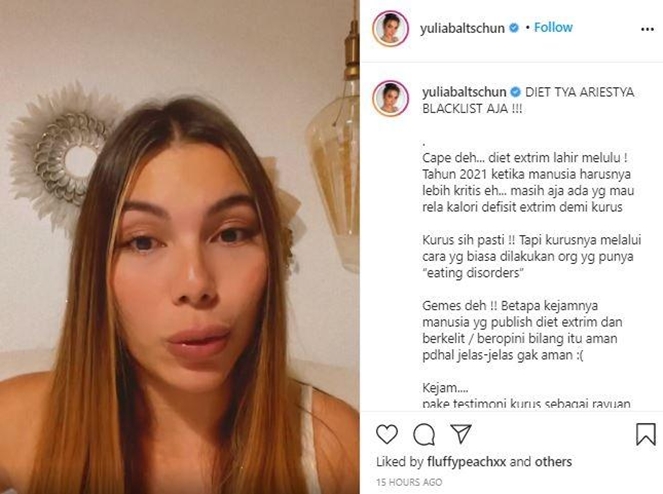Click the 15 HOURS AGO timestamp

tap(409, 482)
